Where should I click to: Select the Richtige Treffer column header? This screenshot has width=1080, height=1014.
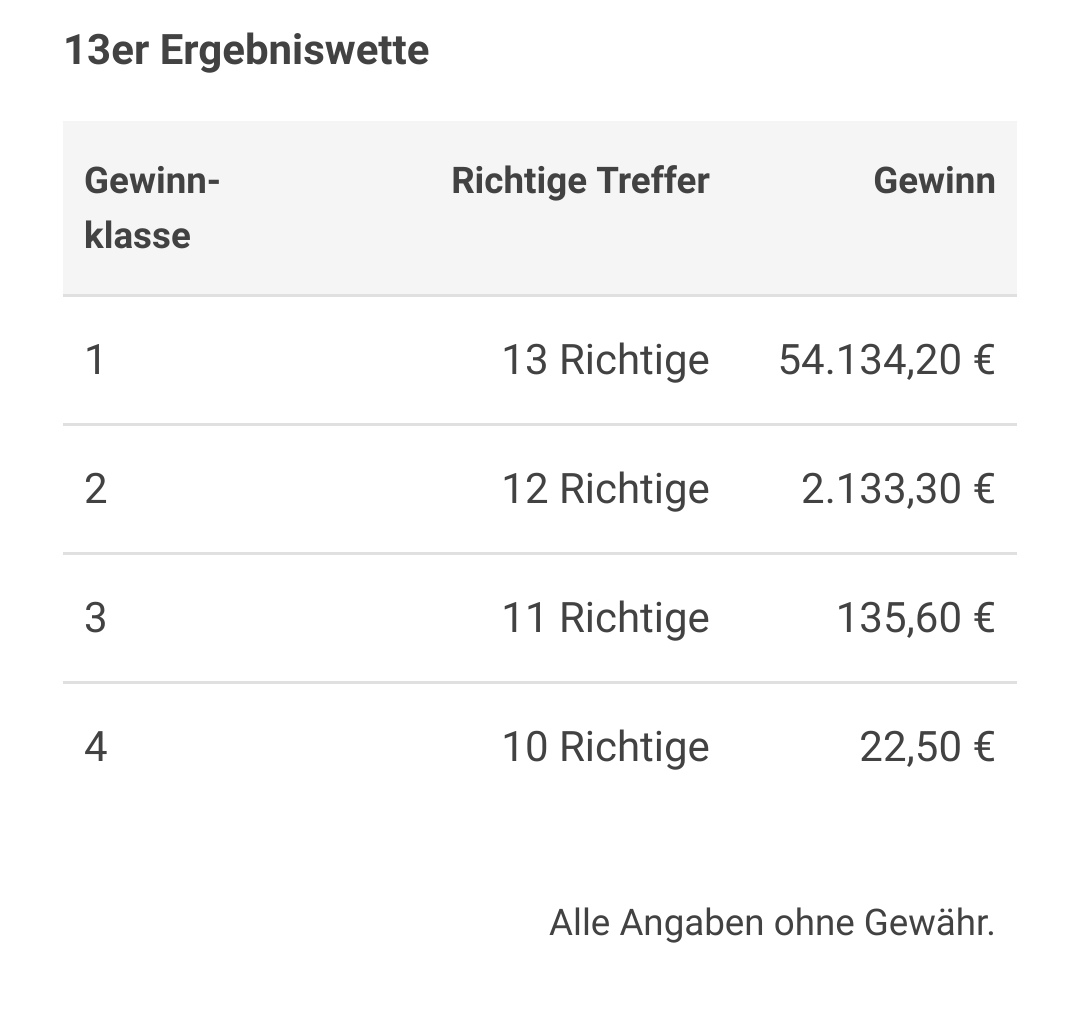click(580, 181)
